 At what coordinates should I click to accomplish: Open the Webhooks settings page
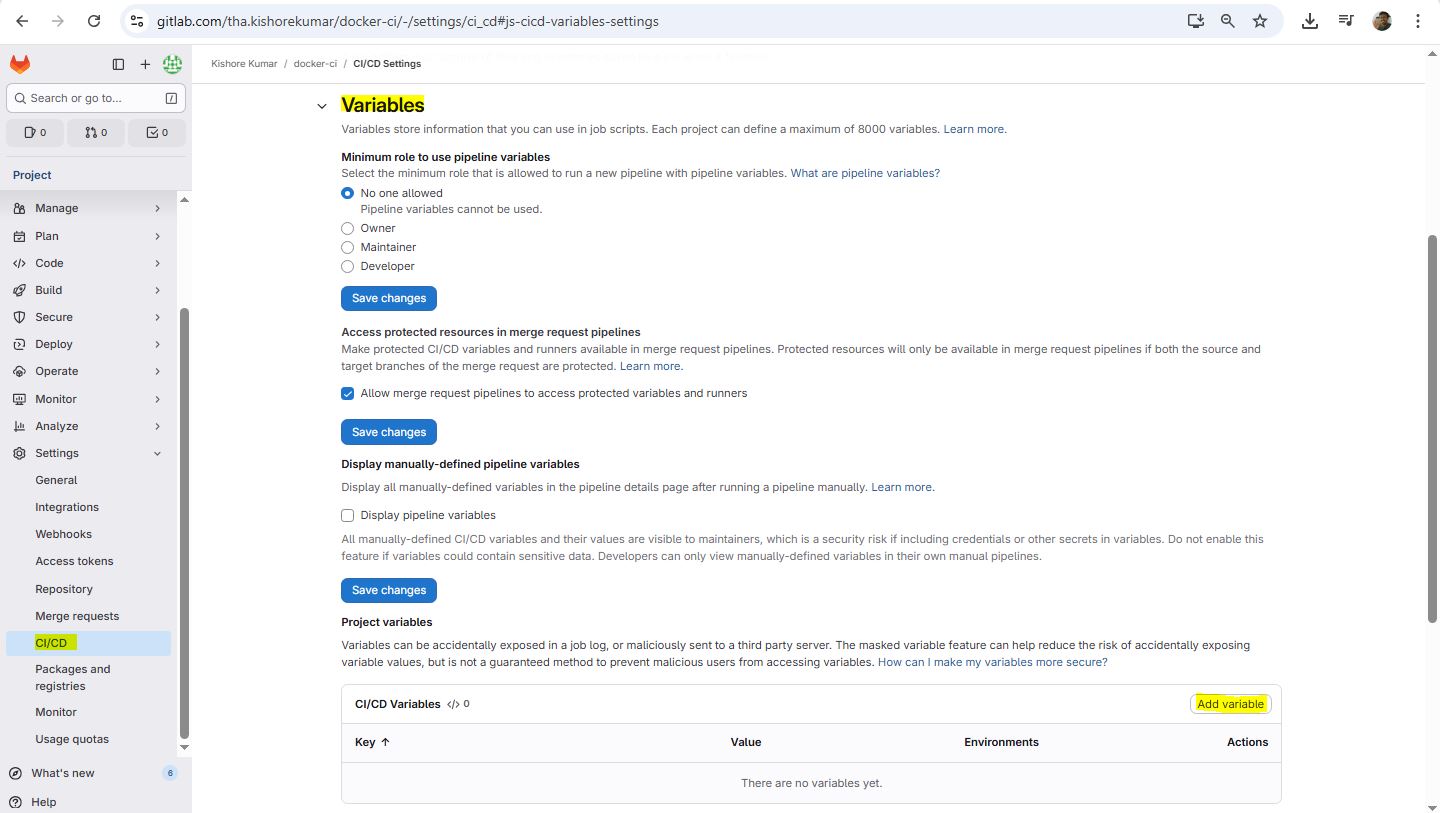click(x=63, y=534)
